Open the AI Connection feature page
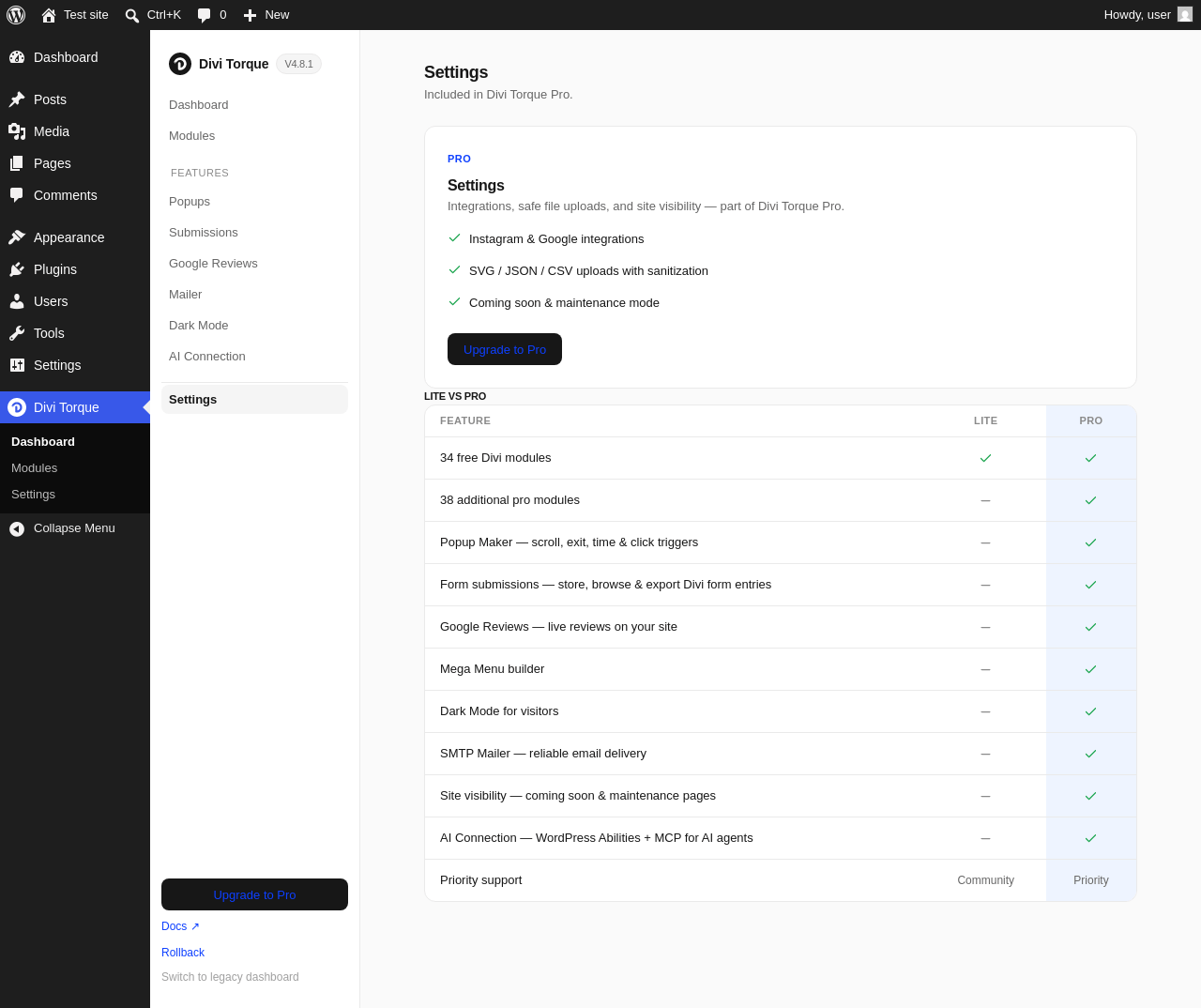This screenshot has height=1008, width=1201. [207, 357]
